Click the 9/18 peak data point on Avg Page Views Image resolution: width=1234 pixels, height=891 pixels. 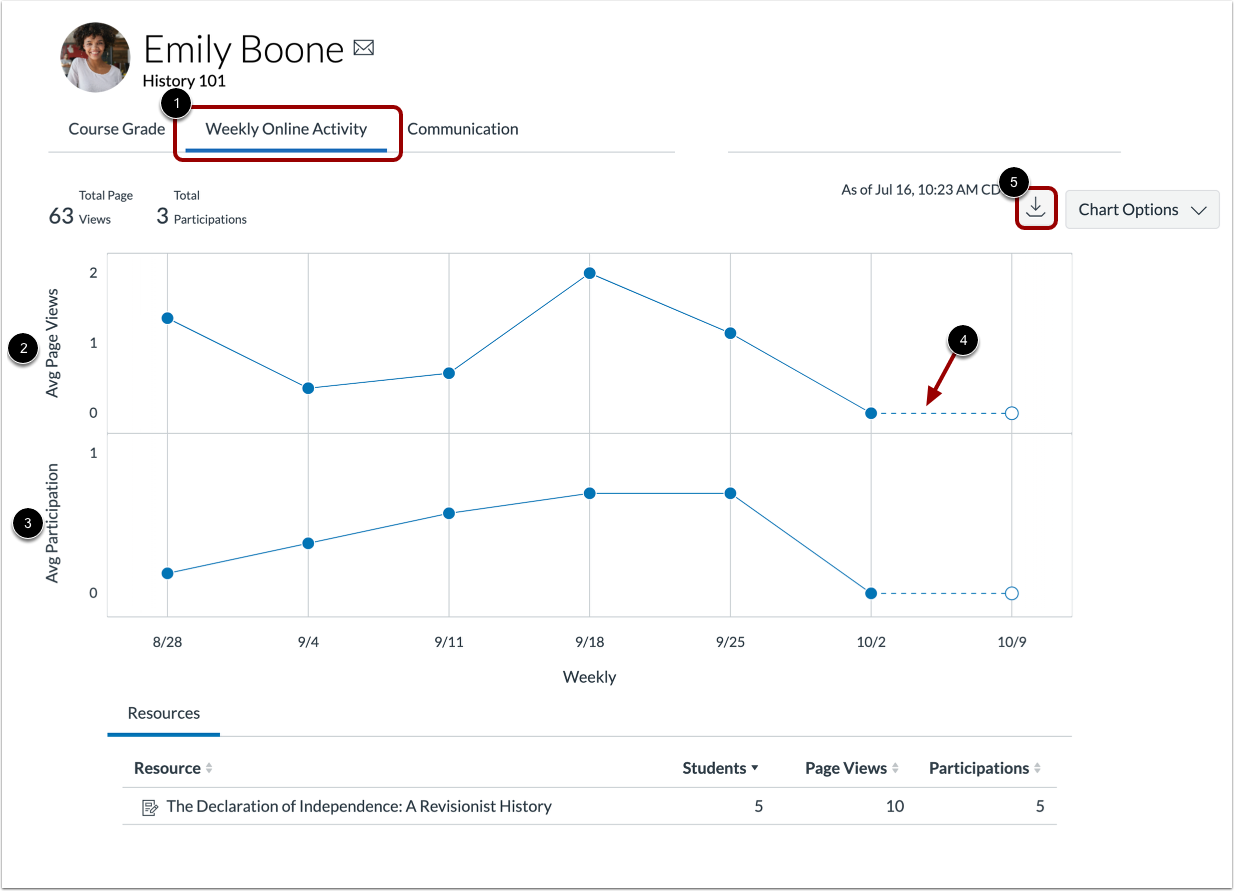click(590, 271)
